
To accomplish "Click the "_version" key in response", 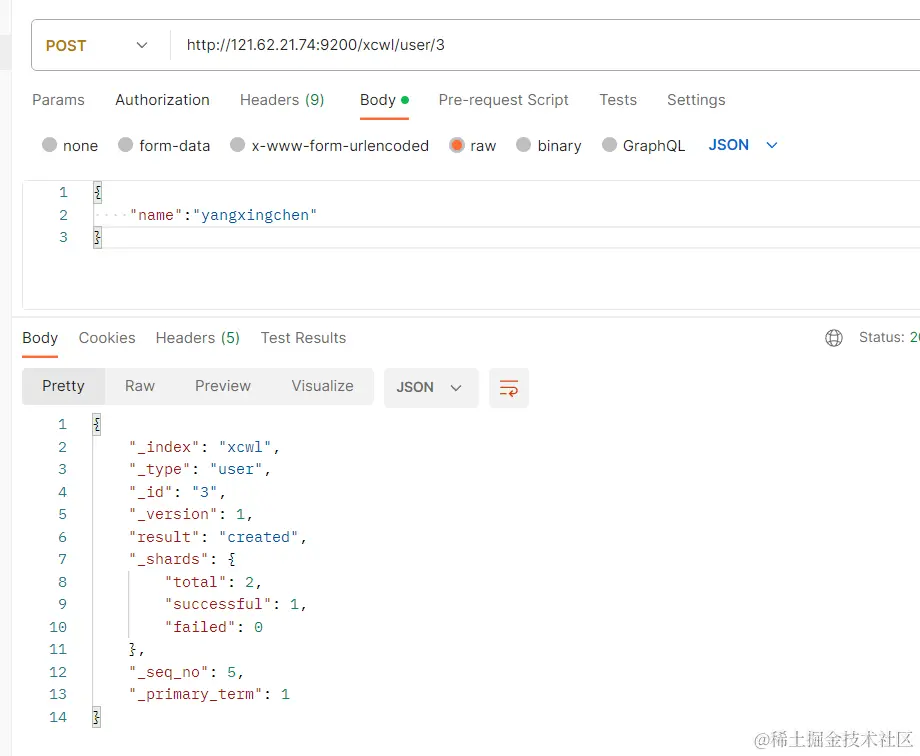I will (x=174, y=514).
